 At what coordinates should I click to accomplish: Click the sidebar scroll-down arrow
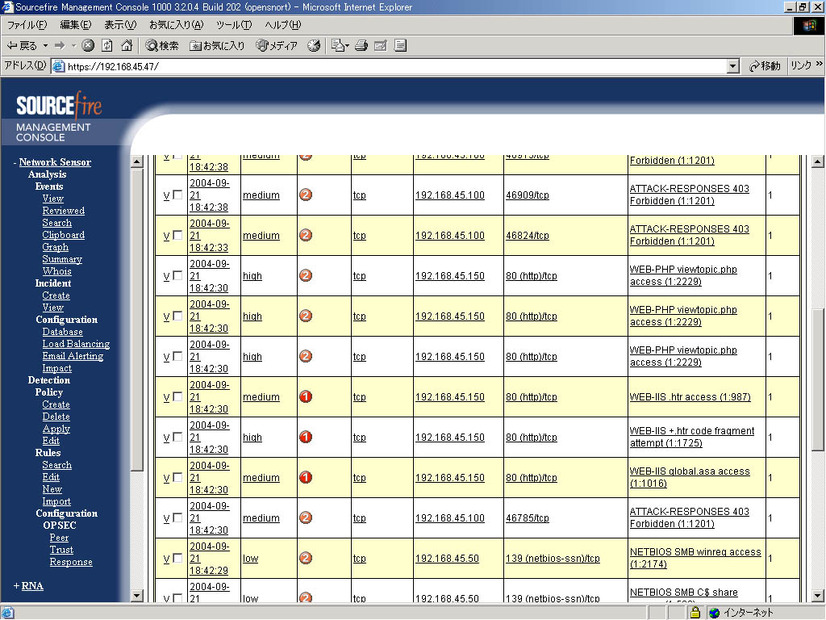pos(136,596)
